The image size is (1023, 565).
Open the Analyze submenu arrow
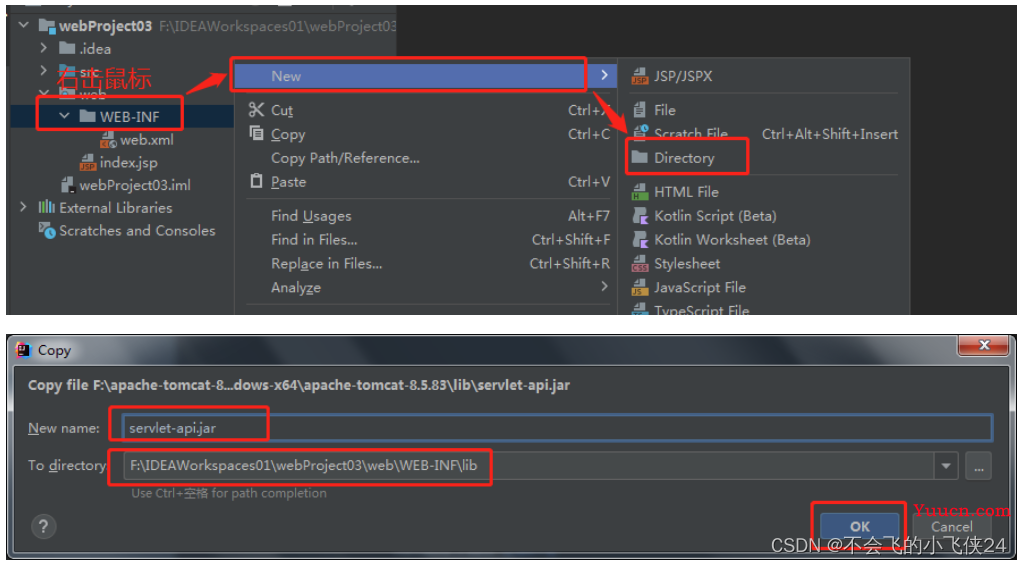(x=604, y=286)
